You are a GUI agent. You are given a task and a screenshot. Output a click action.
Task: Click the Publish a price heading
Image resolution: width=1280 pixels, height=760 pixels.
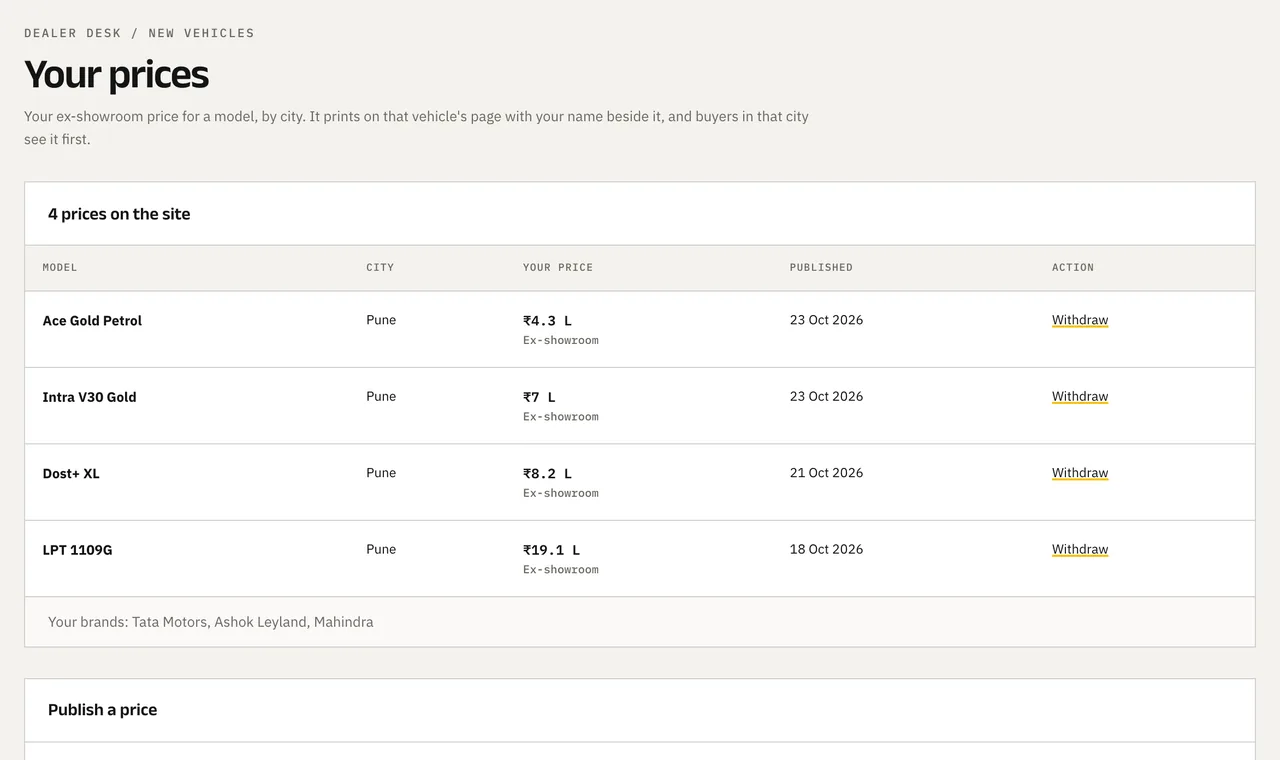pos(102,710)
